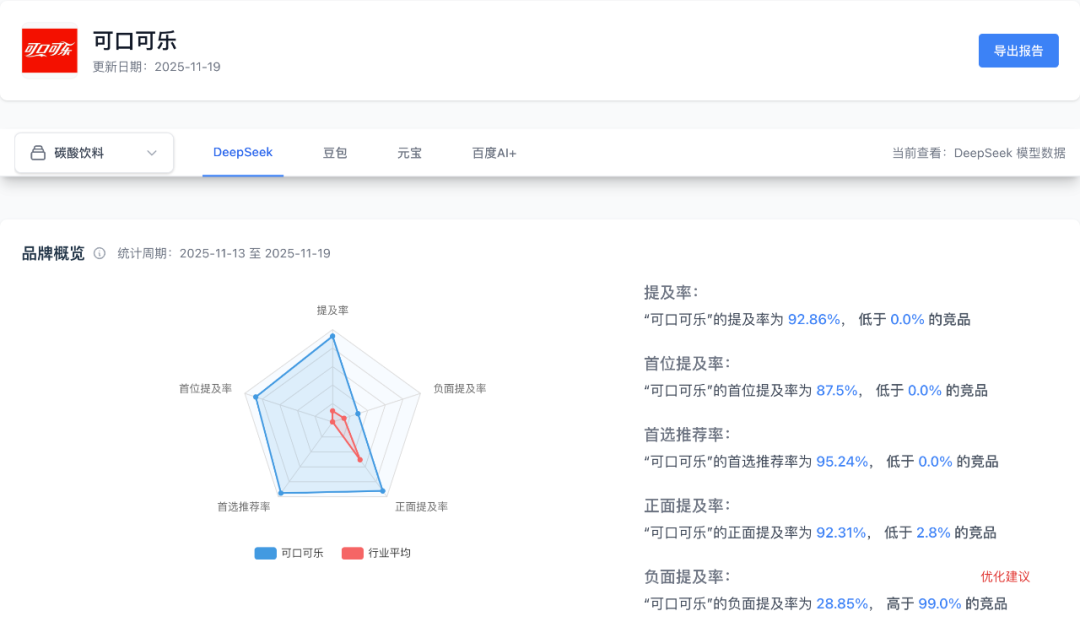Screen dimensions: 1080x638
Task: Click the 当前查看：DeepSeek 模型数据 label
Action: pyautogui.click(x=979, y=153)
